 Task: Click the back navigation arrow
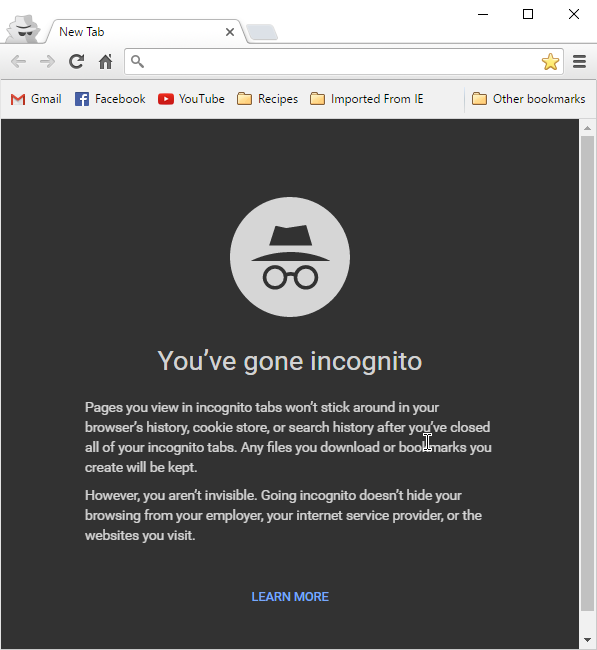coord(19,62)
